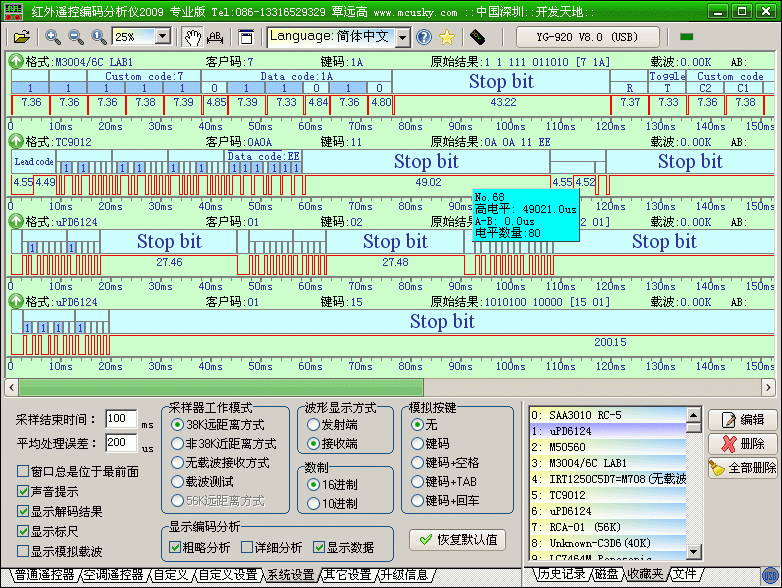Open the 收藏夹 tab
The image size is (782, 588).
click(x=646, y=574)
